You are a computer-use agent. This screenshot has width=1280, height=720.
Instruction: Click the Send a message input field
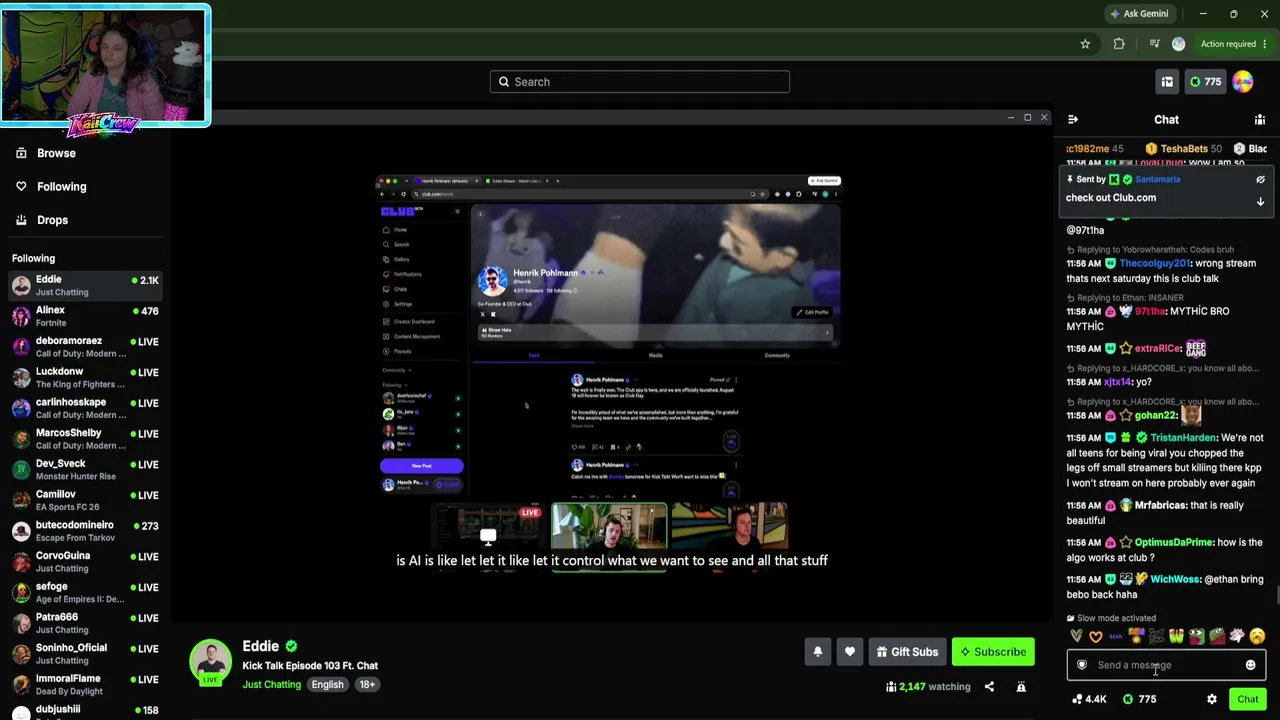(1166, 665)
